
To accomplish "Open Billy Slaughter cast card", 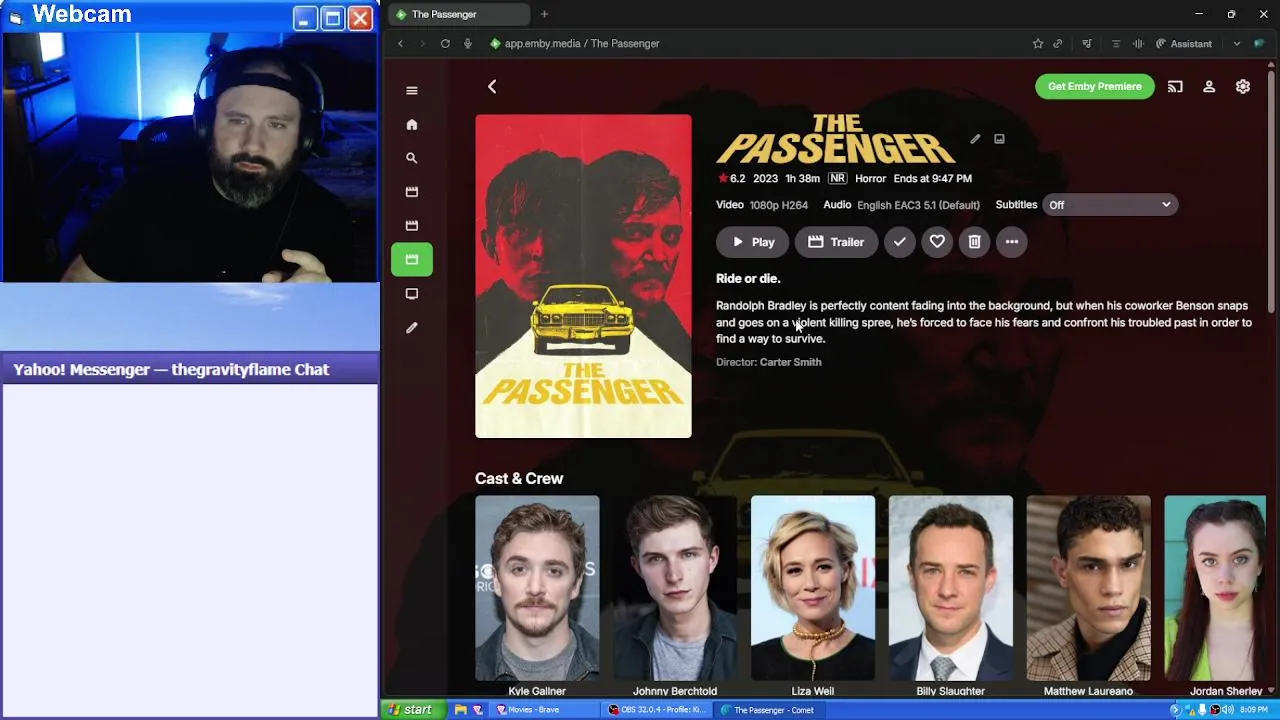I will point(950,596).
